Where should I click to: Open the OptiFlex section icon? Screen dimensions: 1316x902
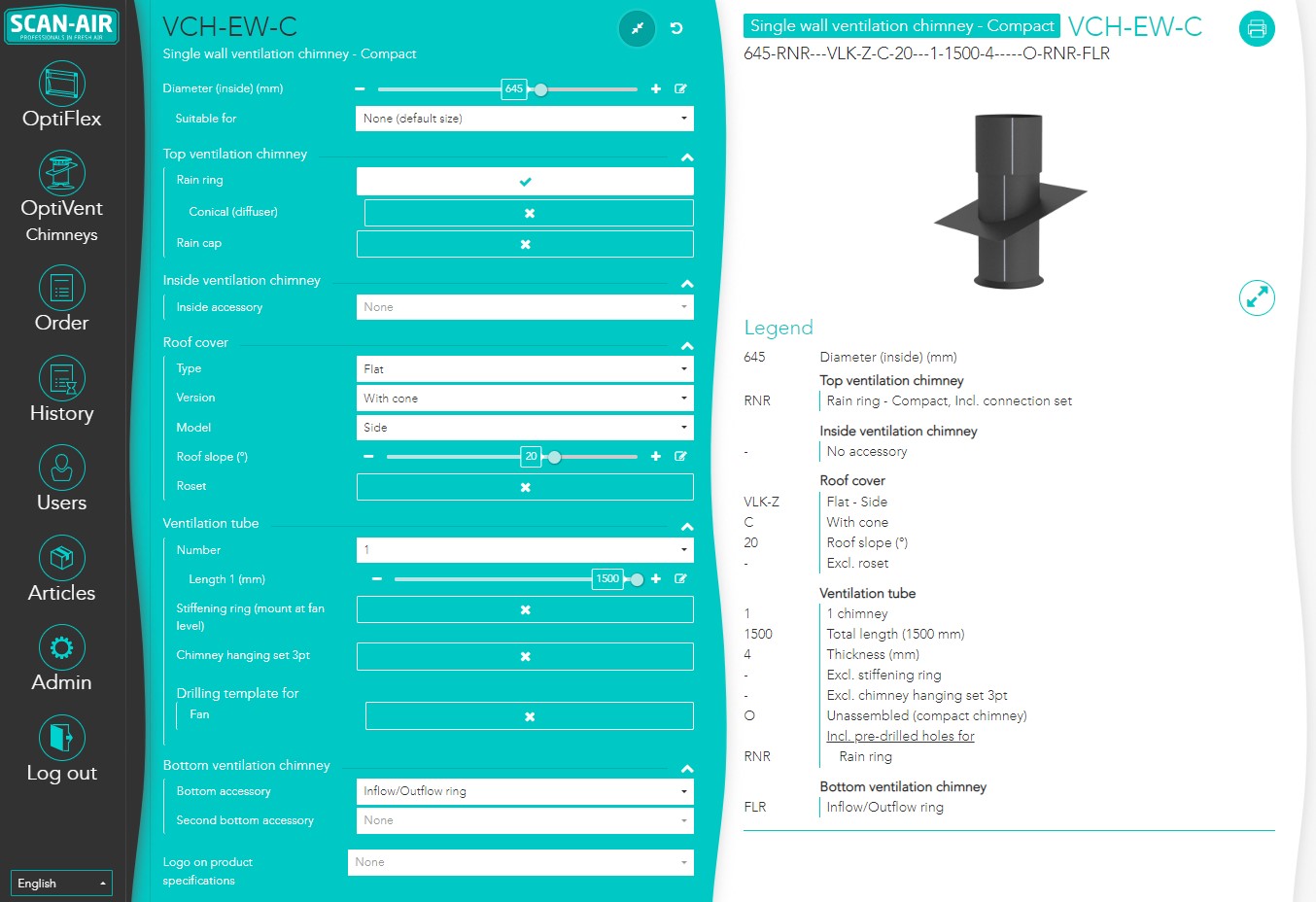pos(62,84)
